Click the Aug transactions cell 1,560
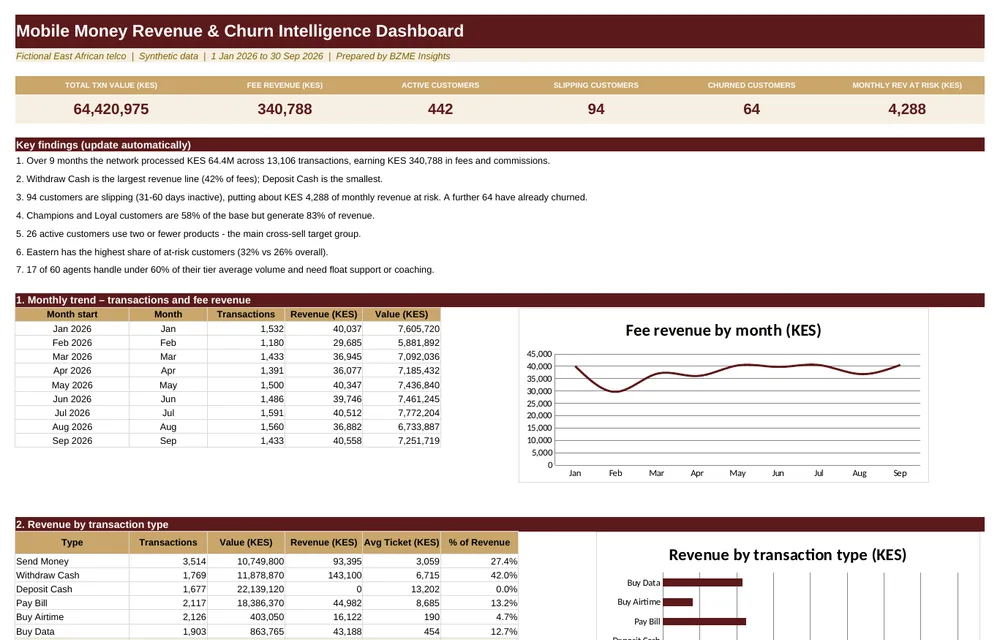1000x640 pixels. coord(246,427)
